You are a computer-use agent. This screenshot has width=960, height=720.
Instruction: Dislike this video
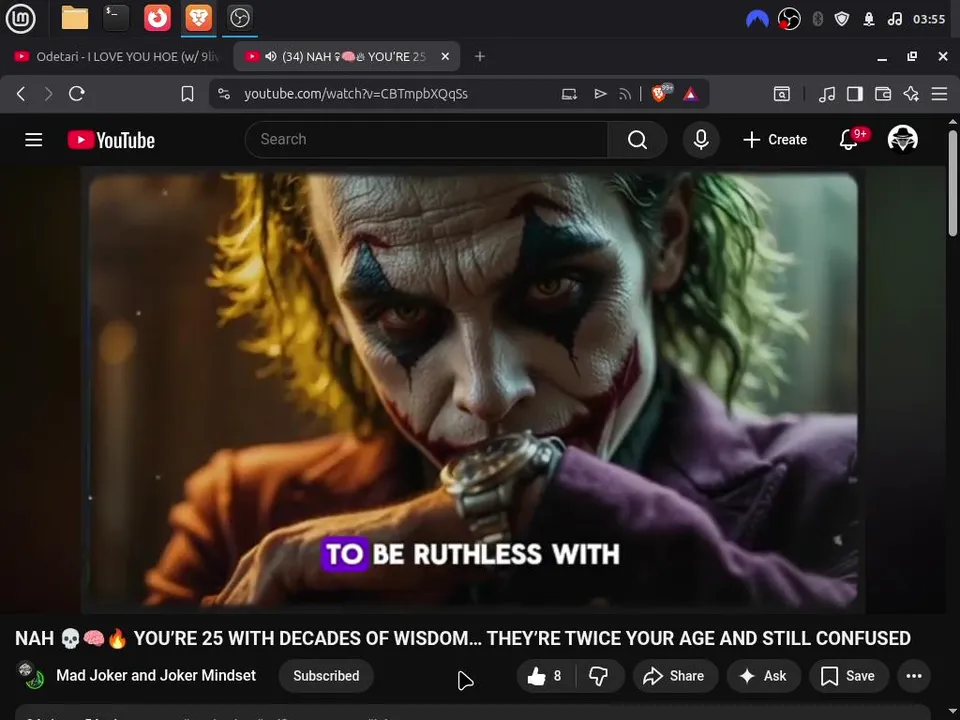pyautogui.click(x=598, y=676)
